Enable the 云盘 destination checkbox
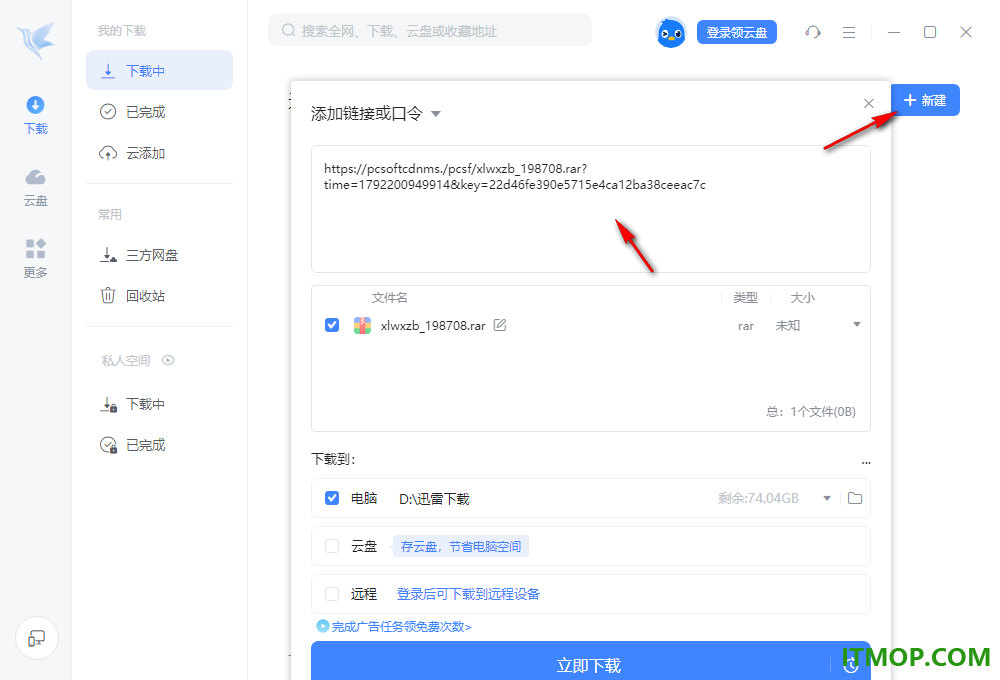Screen dimensions: 1000x680 point(332,546)
